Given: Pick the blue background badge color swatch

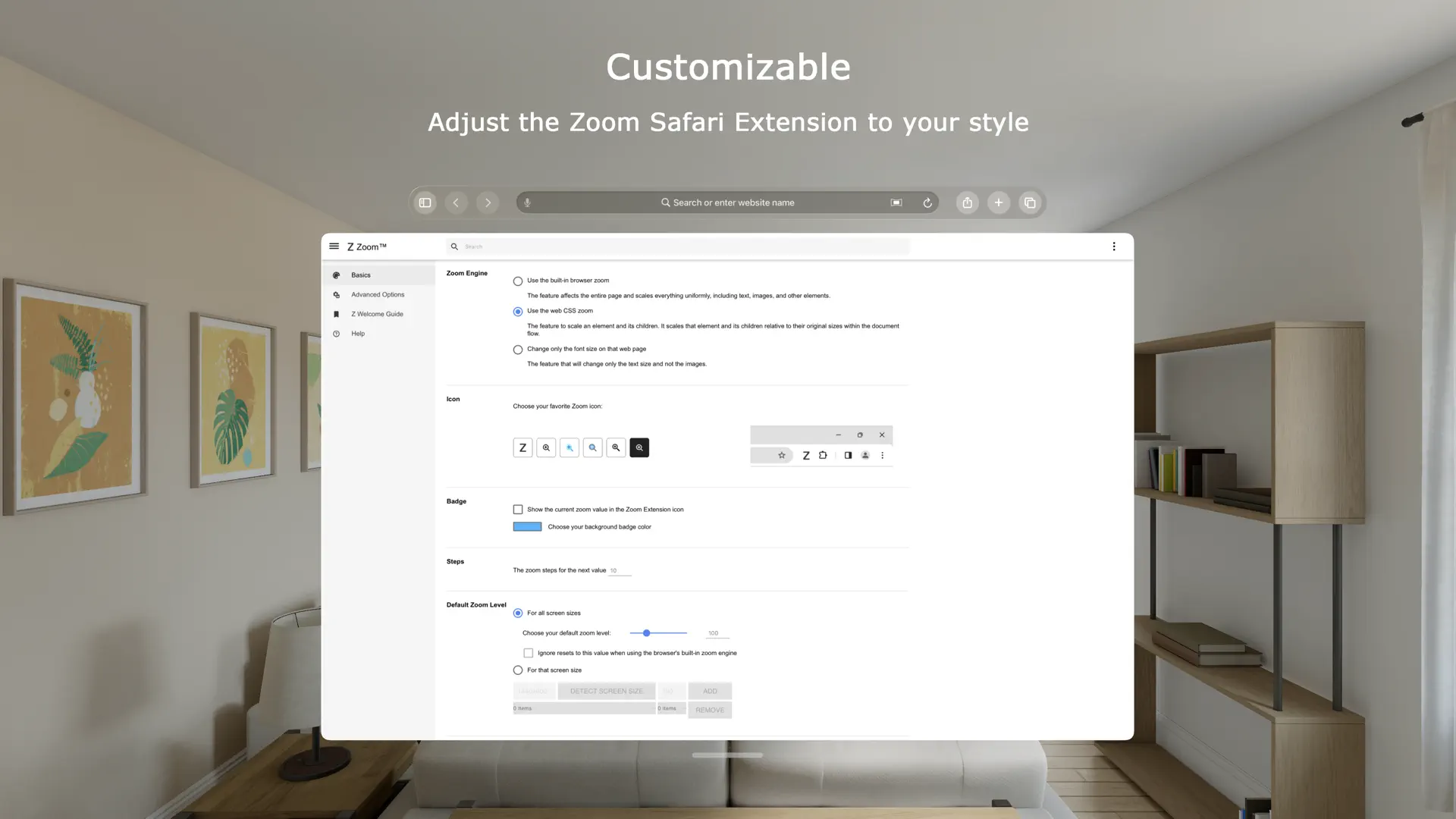Looking at the screenshot, I should pyautogui.click(x=526, y=526).
